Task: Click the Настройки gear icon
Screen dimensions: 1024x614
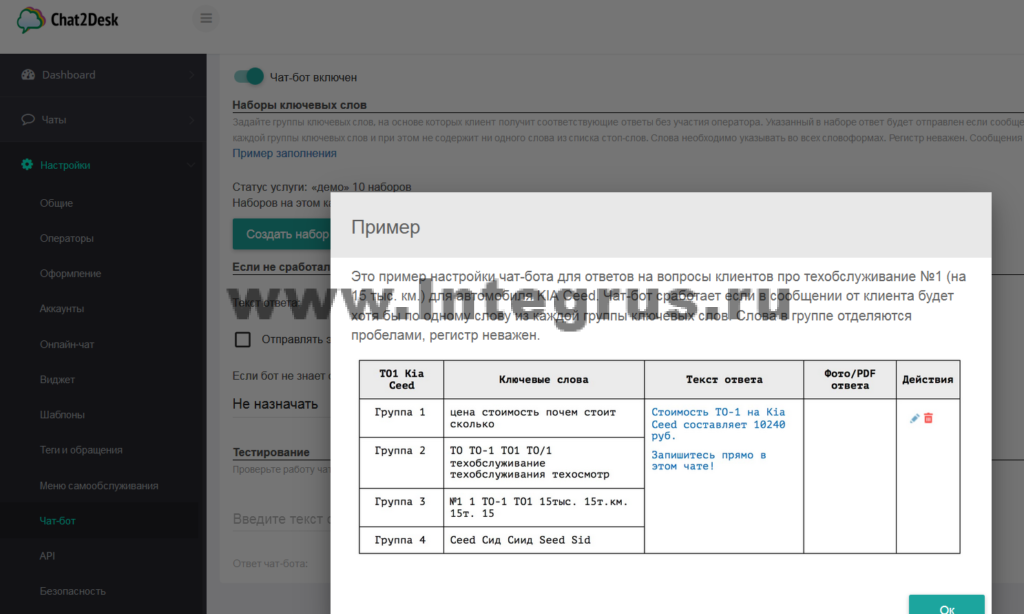Action: pos(27,165)
